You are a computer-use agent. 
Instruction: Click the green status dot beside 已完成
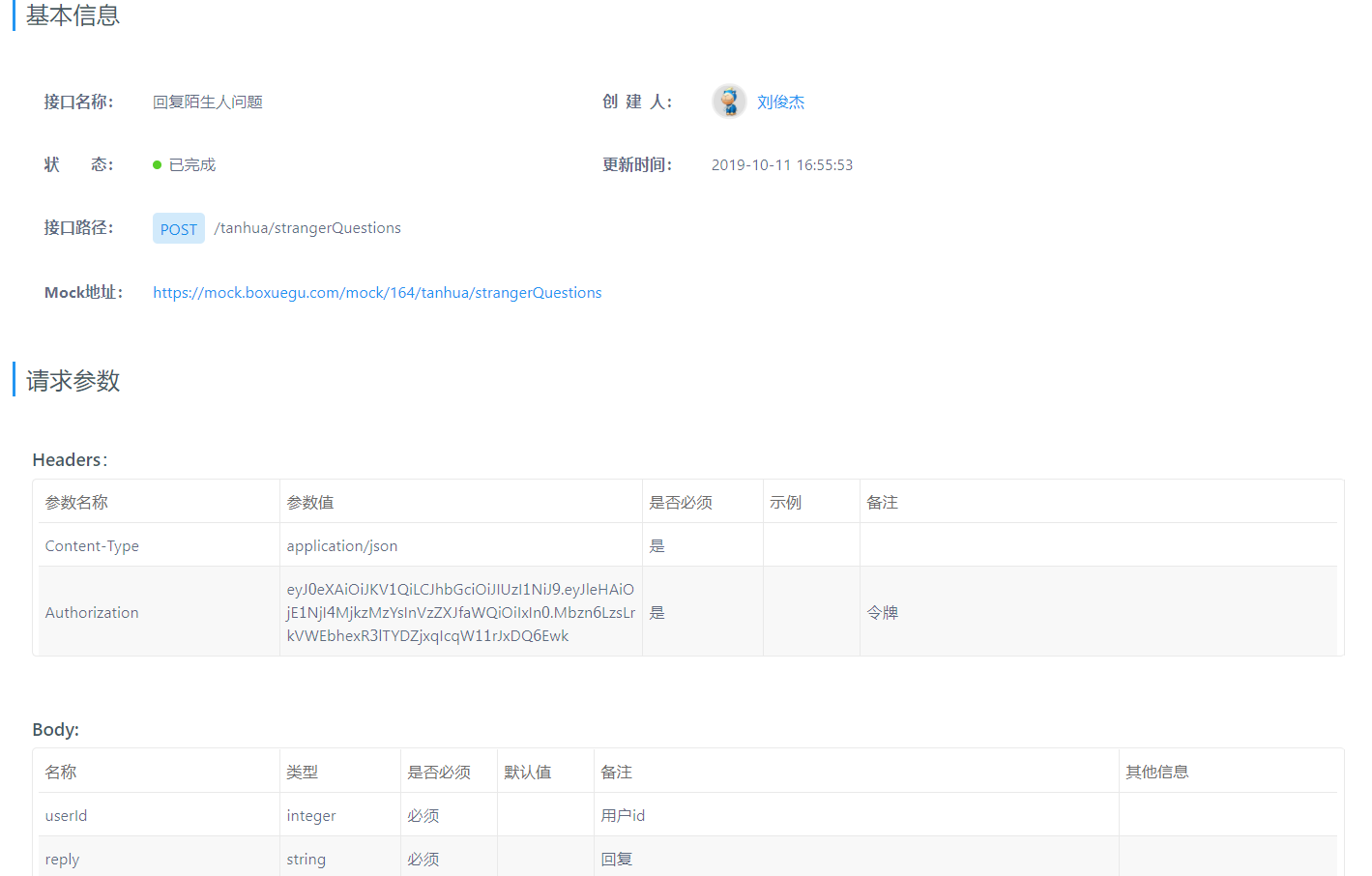point(157,165)
